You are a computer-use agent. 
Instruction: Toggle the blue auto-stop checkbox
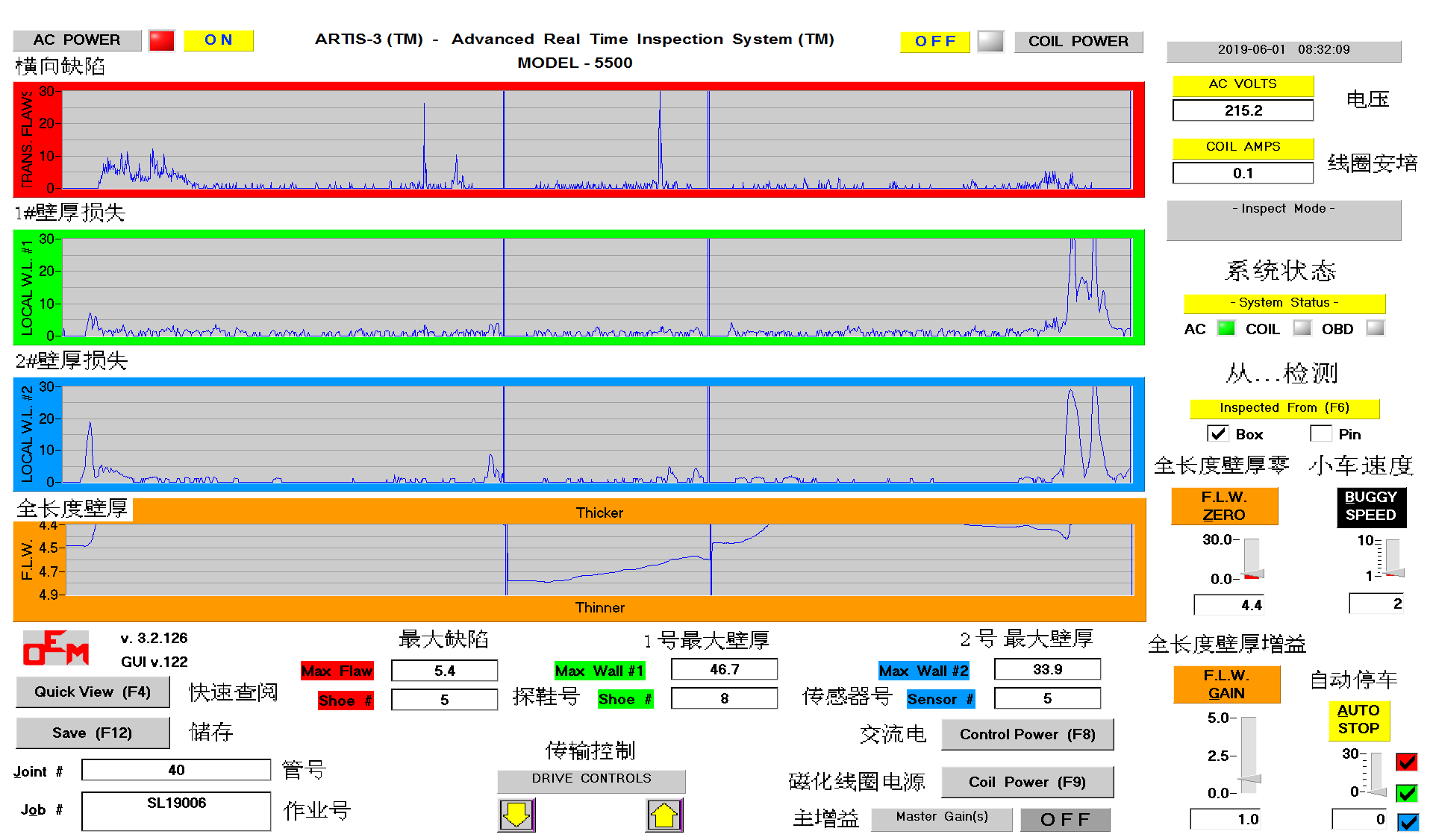pyautogui.click(x=1408, y=821)
